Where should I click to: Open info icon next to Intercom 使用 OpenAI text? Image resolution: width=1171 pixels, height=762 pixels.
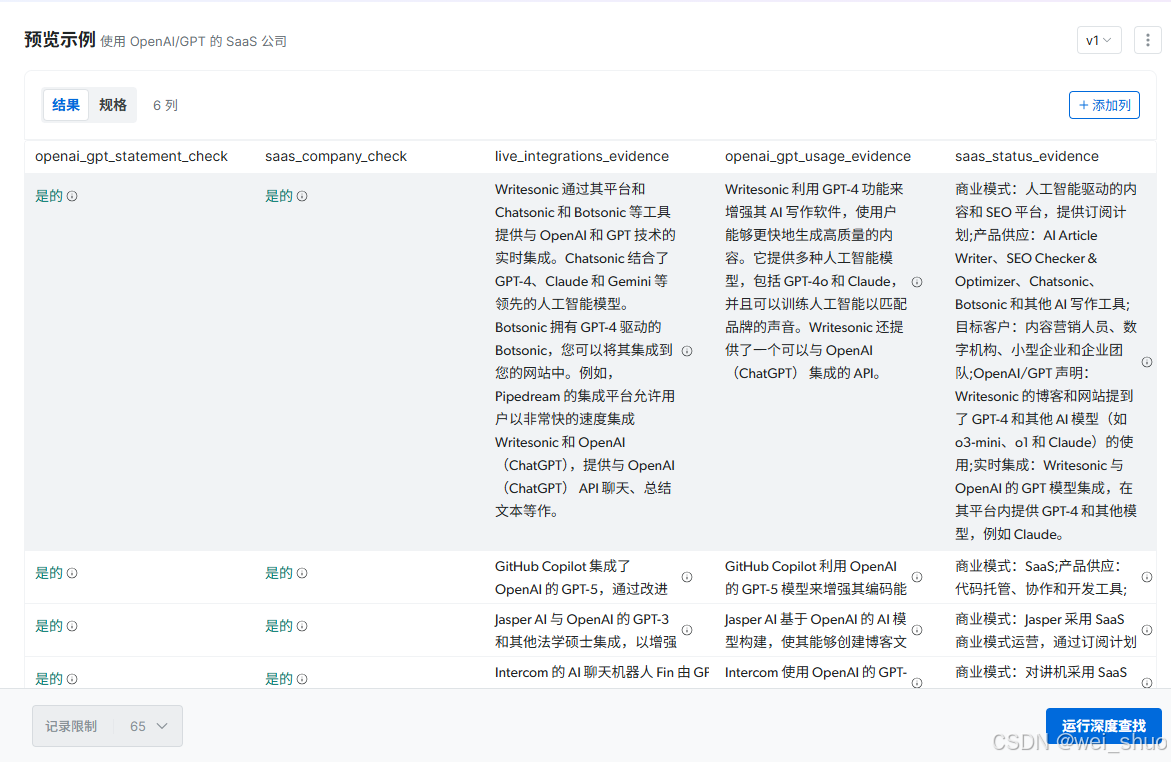coord(917,683)
